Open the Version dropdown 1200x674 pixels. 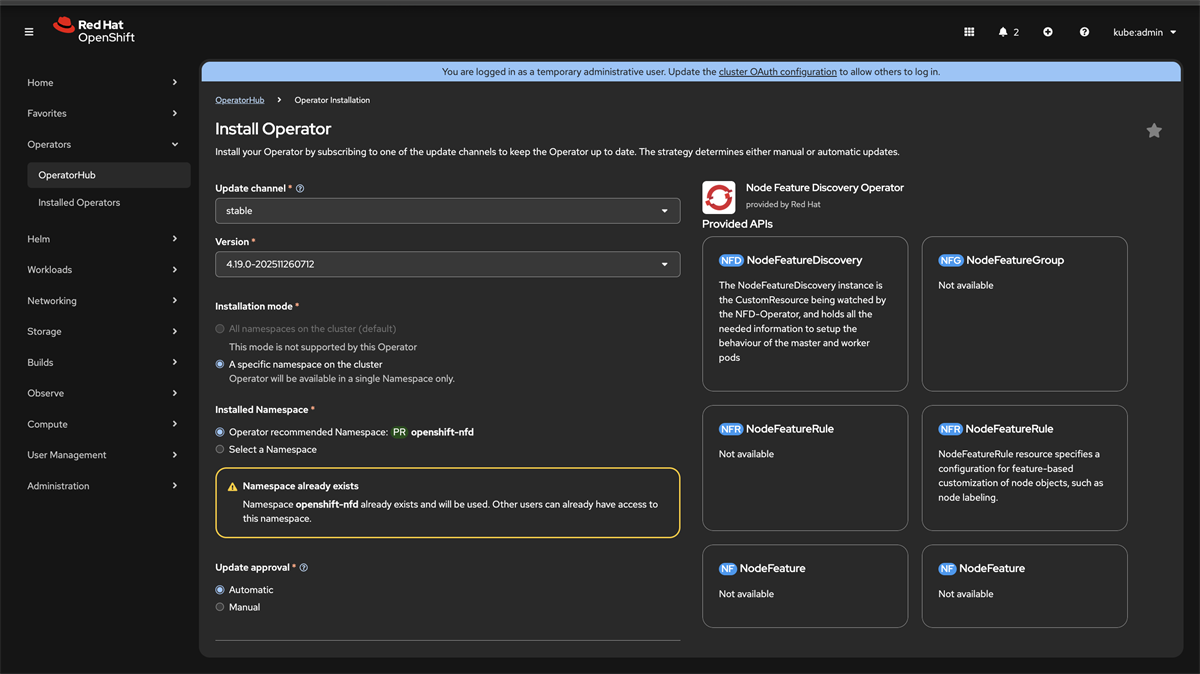click(447, 264)
